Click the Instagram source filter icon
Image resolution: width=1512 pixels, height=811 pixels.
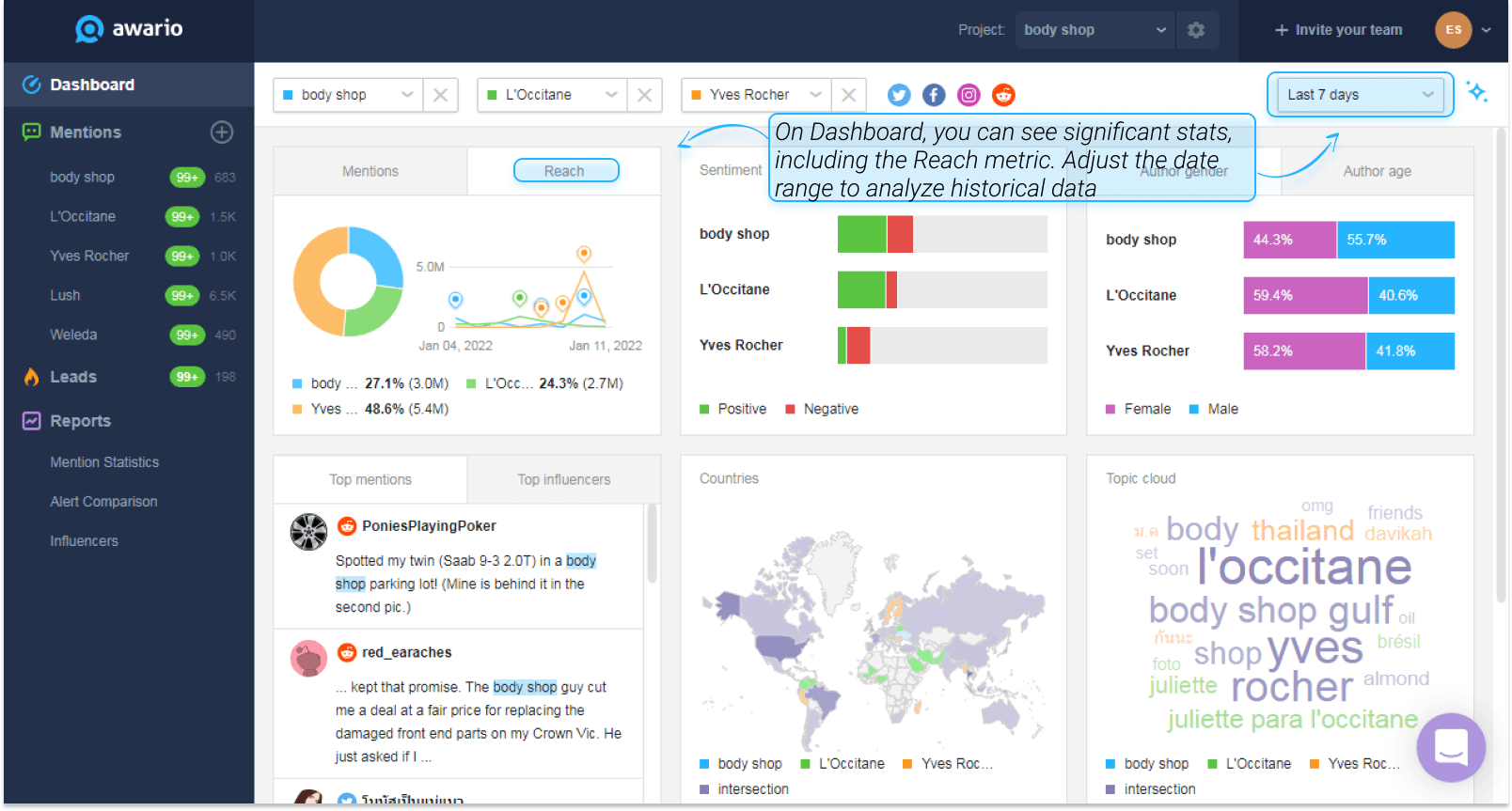969,95
